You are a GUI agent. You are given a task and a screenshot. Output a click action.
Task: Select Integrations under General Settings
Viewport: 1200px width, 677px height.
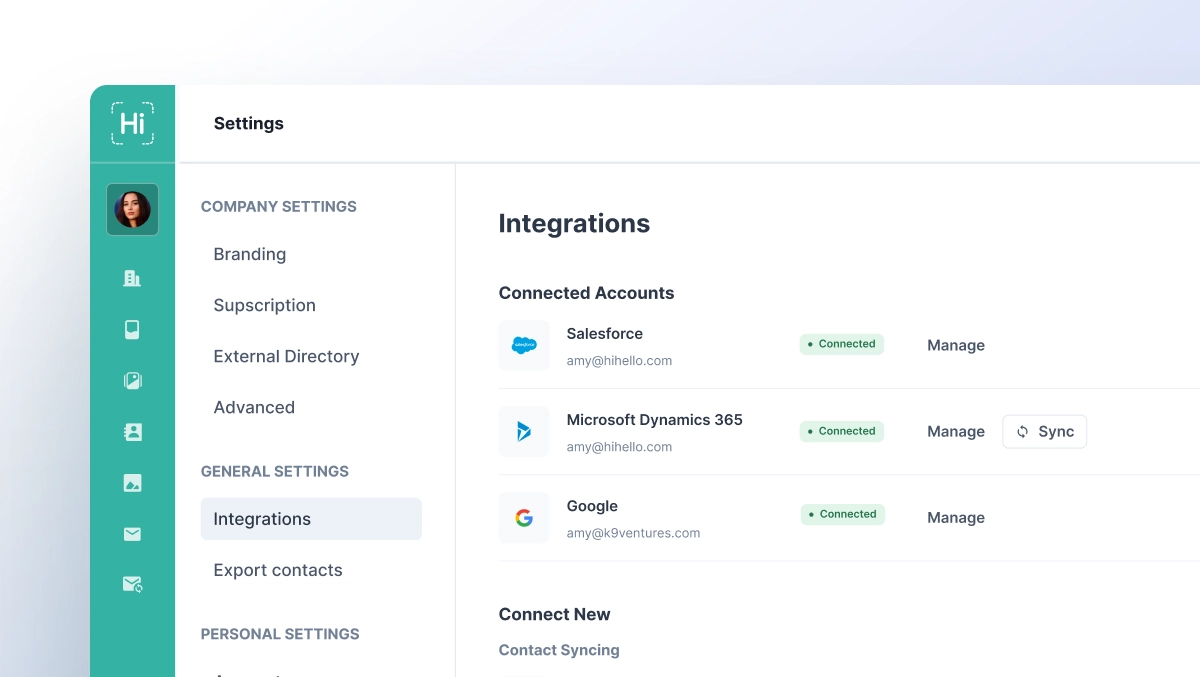(x=311, y=519)
